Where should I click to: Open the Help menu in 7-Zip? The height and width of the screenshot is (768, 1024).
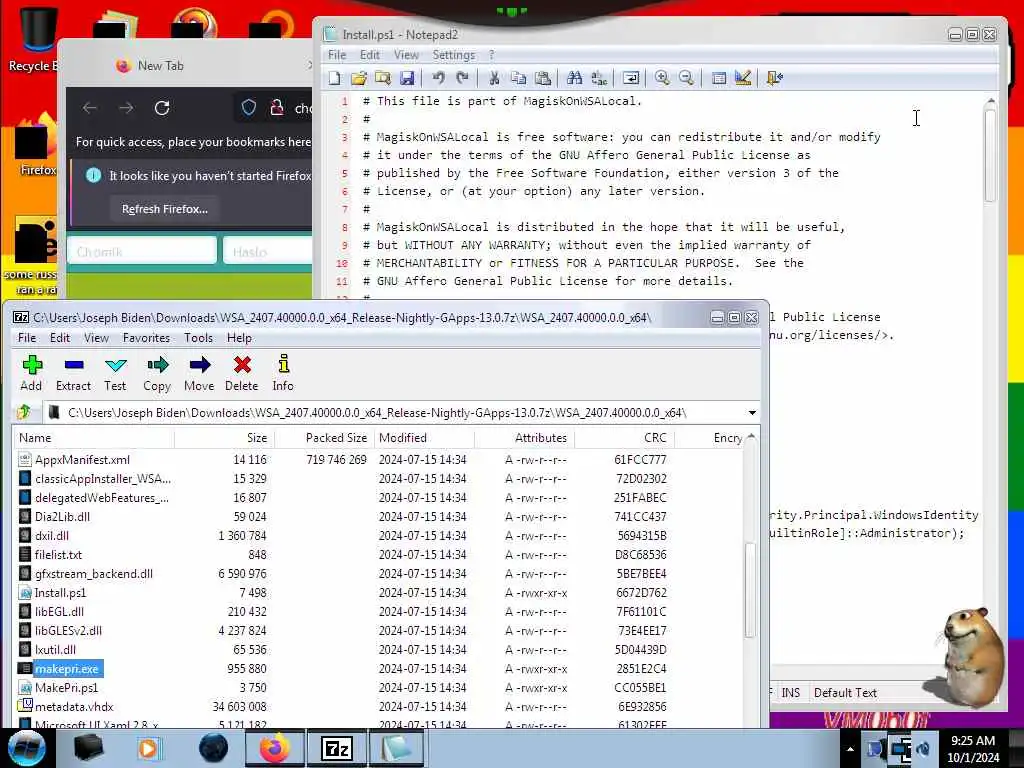point(239,338)
